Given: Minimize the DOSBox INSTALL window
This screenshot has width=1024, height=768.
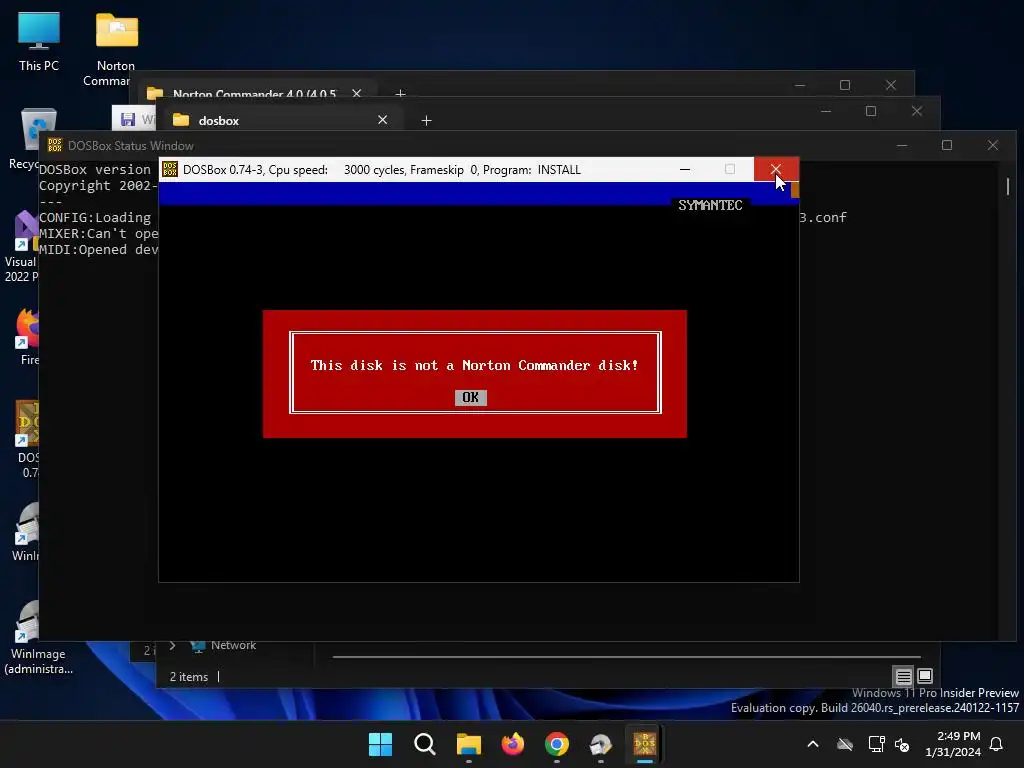Looking at the screenshot, I should (685, 169).
